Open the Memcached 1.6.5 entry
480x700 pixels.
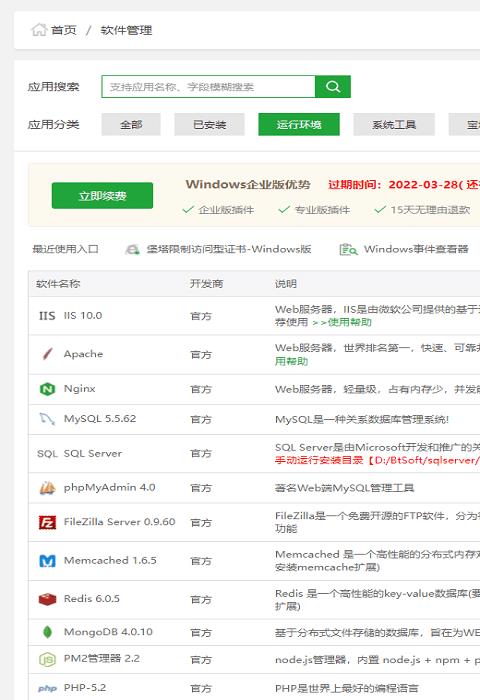(x=110, y=560)
